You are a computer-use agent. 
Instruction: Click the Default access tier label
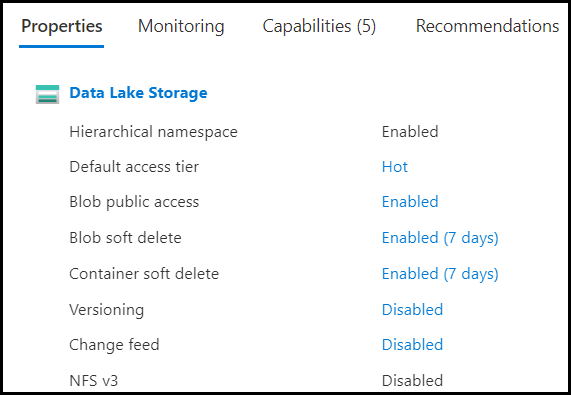click(x=134, y=167)
